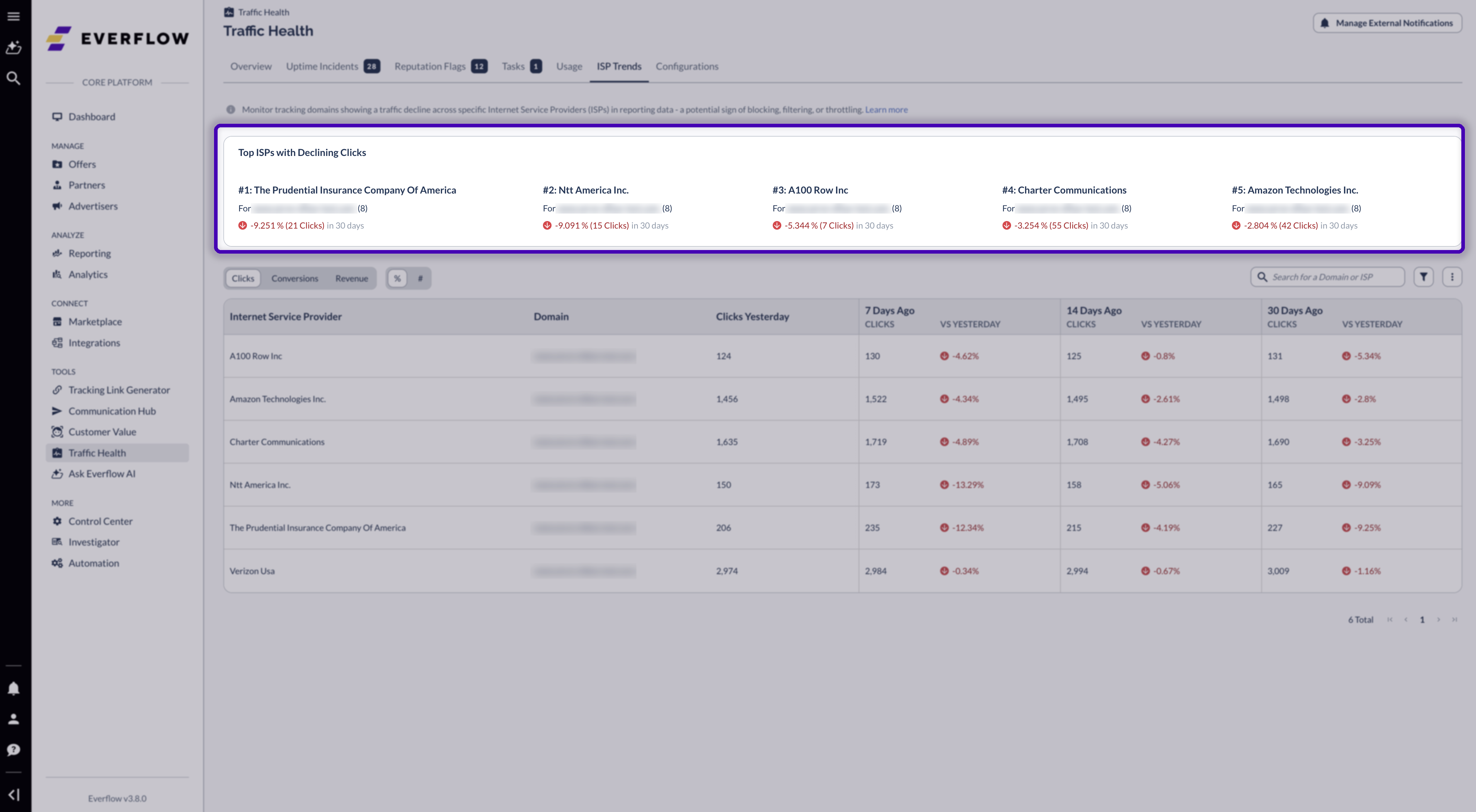Go to the first page arrow
The width and height of the screenshot is (1476, 812).
coord(1389,620)
